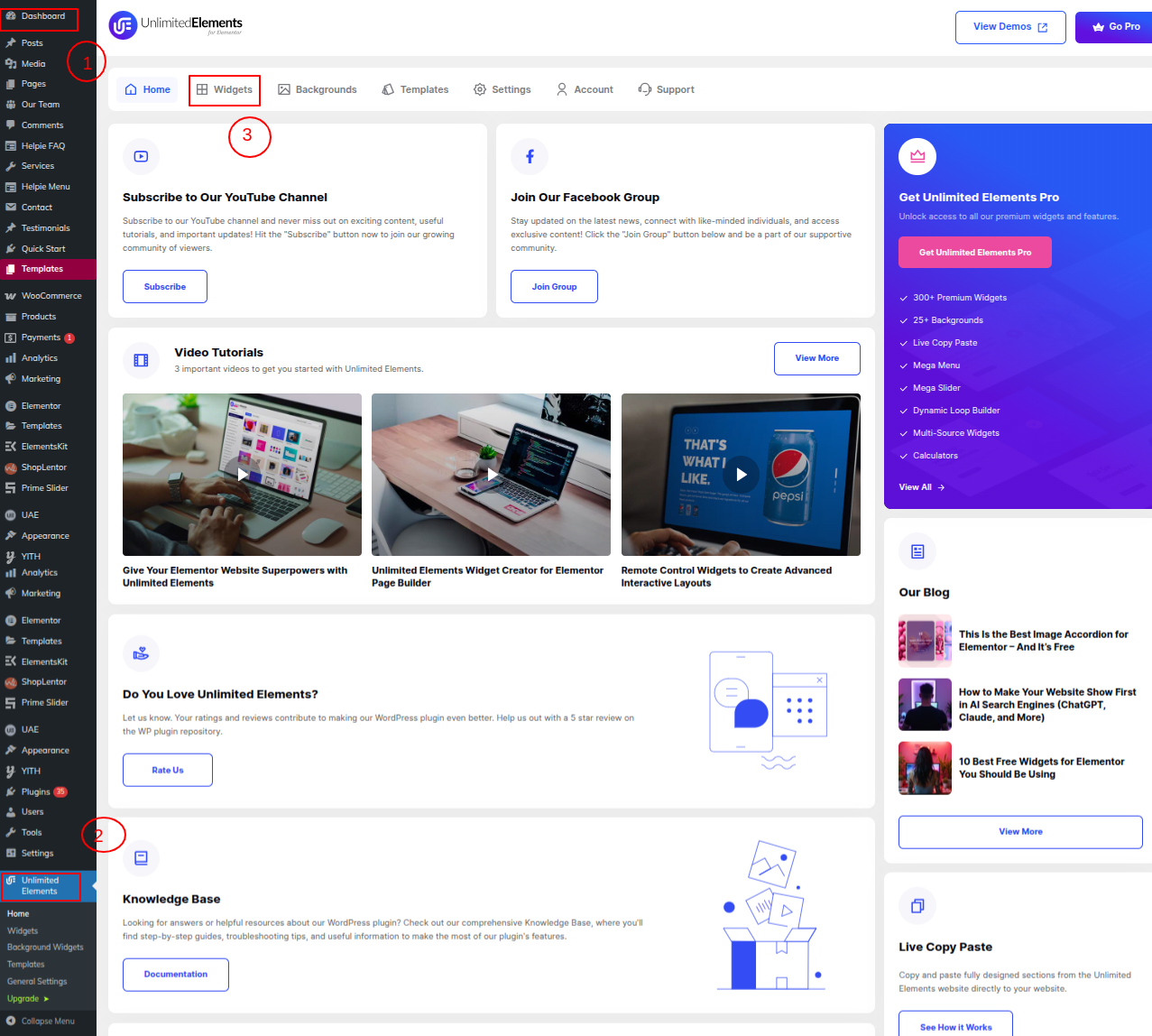
Task: Click the "300+ Premium Widgets" feature text
Action: click(x=960, y=298)
